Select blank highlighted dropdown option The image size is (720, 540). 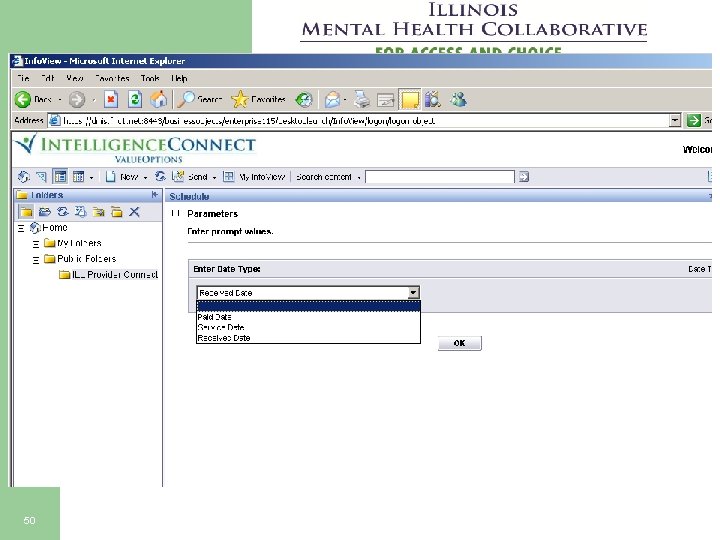pos(308,306)
